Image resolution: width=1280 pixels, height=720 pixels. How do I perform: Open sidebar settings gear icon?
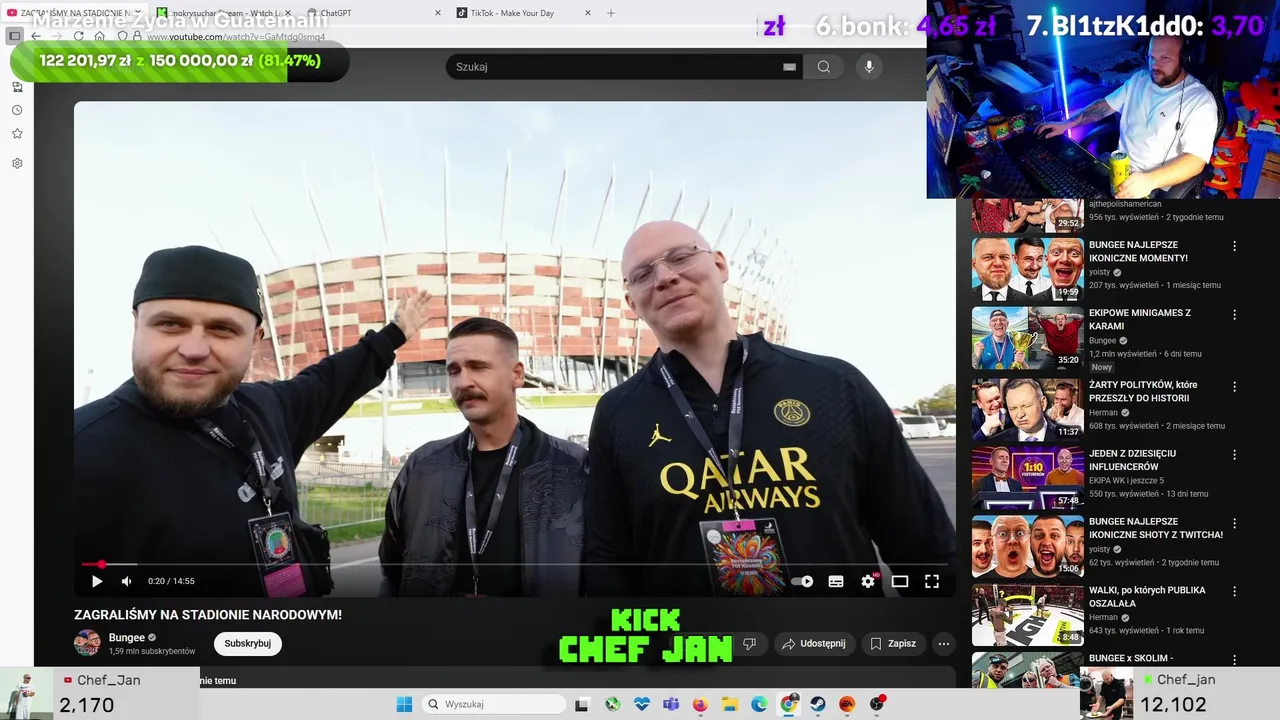17,163
